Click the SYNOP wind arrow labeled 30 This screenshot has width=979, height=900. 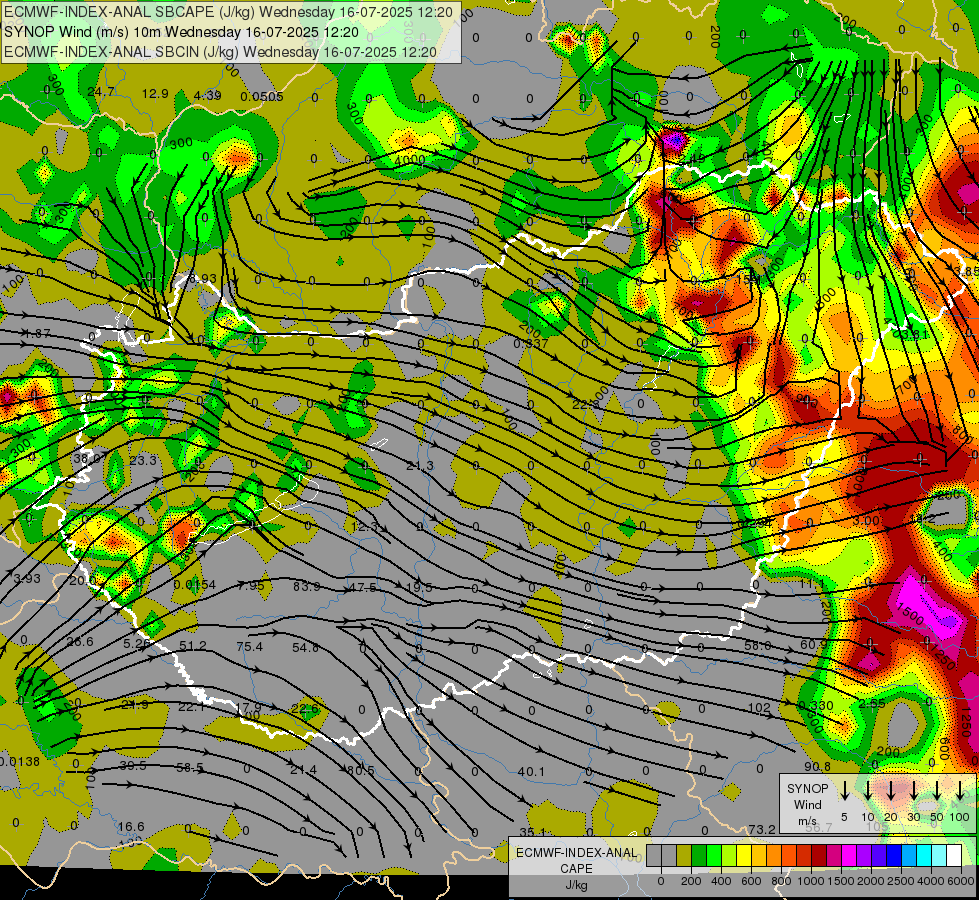[914, 789]
